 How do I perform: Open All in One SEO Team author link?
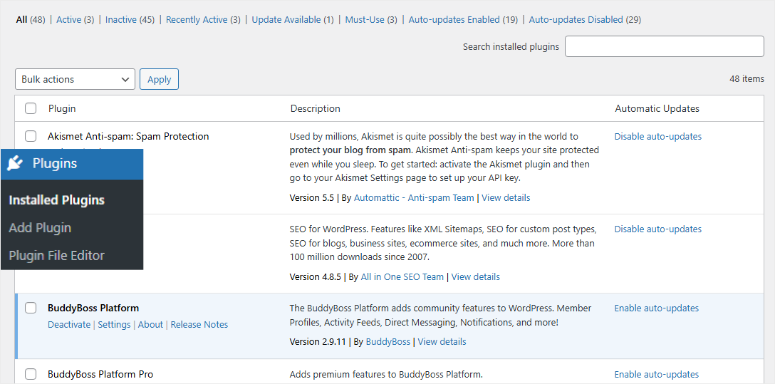pyautogui.click(x=402, y=277)
